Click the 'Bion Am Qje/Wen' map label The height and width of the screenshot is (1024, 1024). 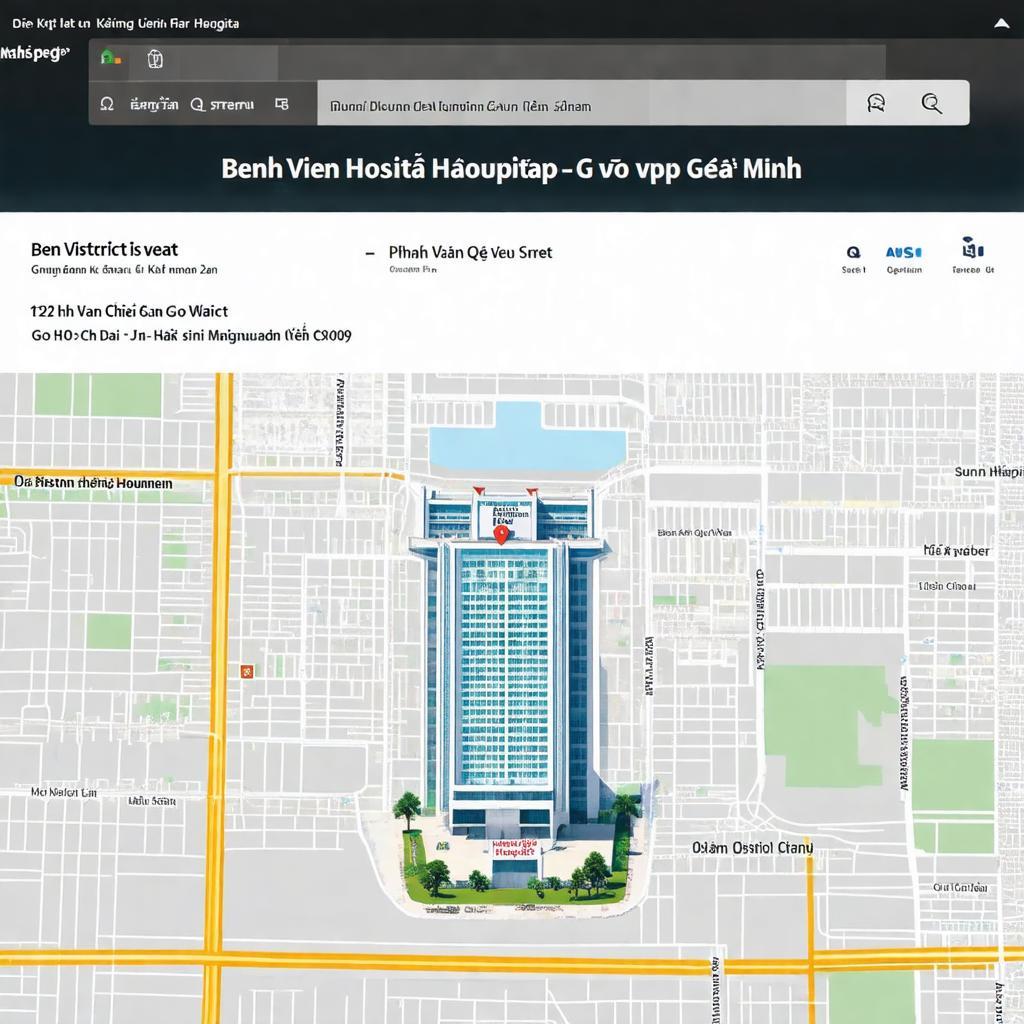coord(694,533)
